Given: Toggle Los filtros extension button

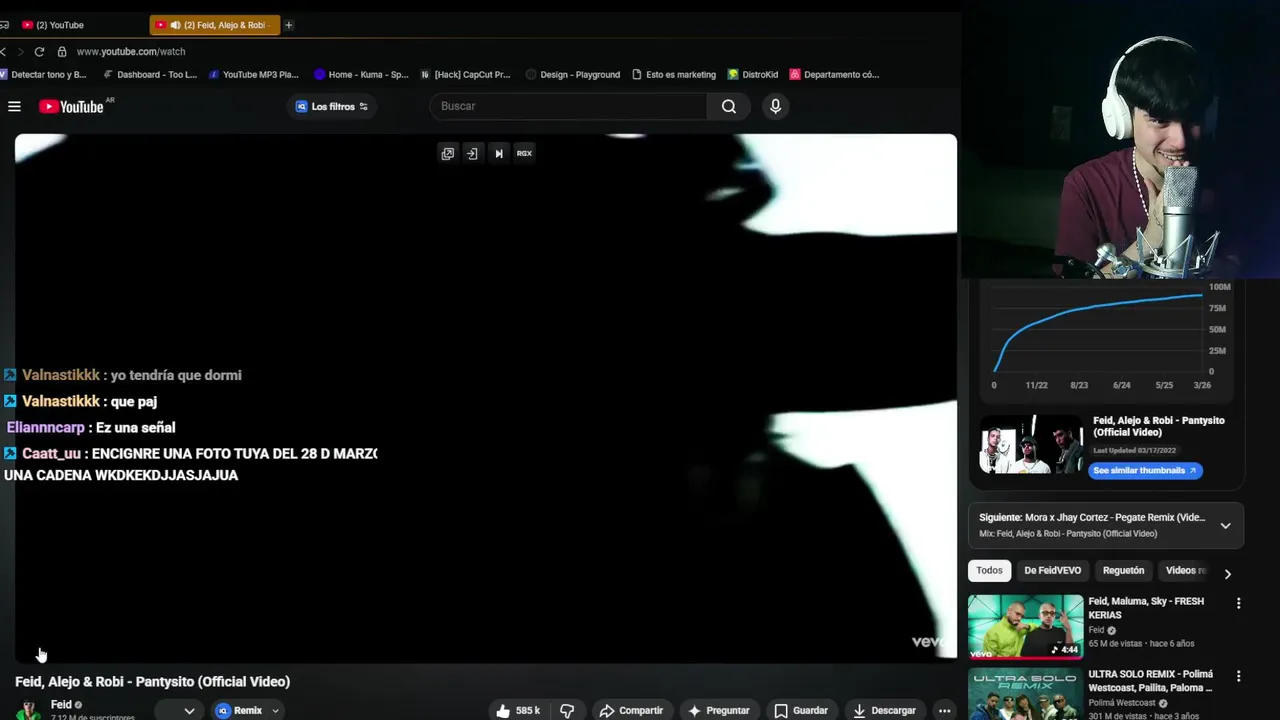Looking at the screenshot, I should click(x=332, y=106).
